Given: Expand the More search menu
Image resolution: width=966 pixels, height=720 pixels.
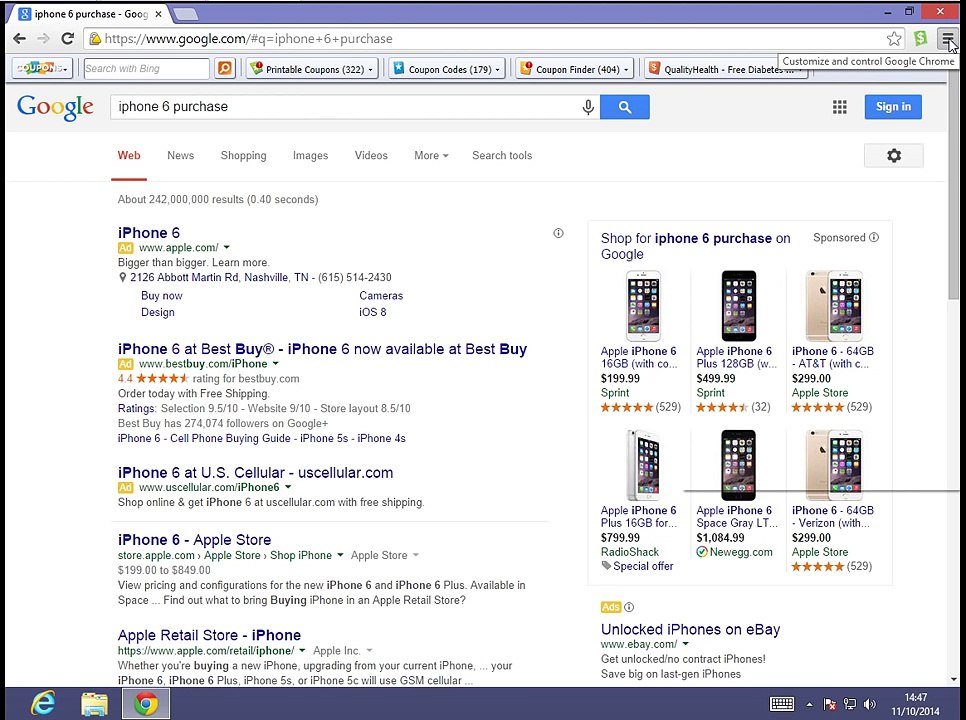Looking at the screenshot, I should click(431, 155).
